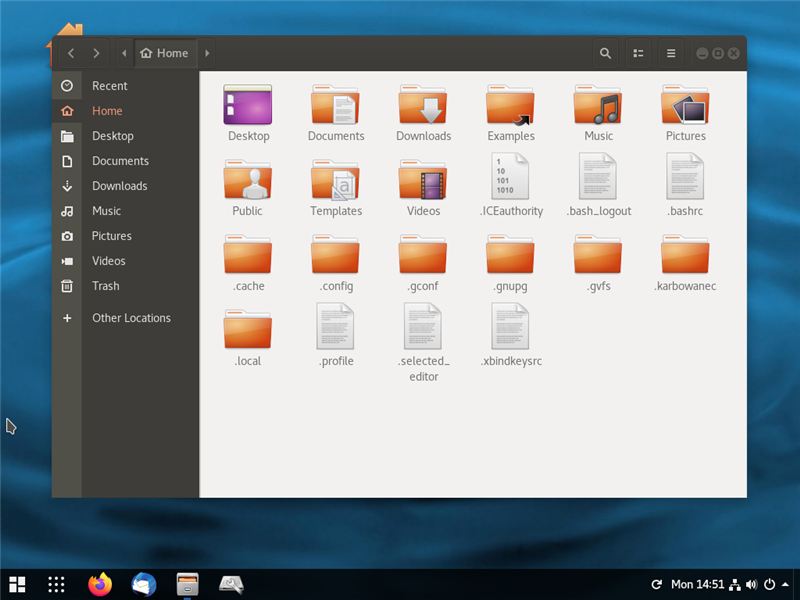Click the sidebar Pictures camera icon
This screenshot has height=600, width=800.
click(x=67, y=236)
